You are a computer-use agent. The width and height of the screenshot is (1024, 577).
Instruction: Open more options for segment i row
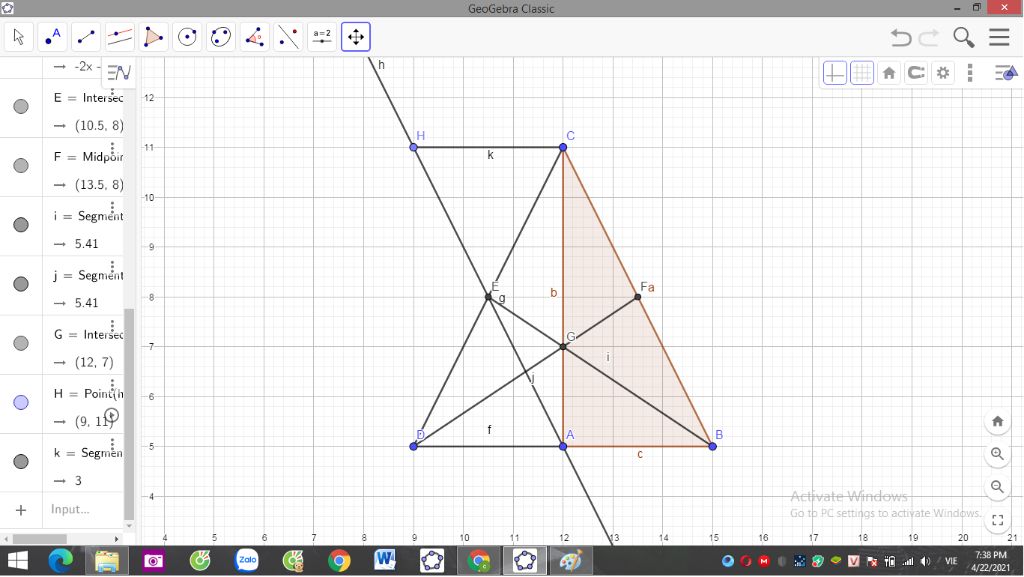[x=112, y=208]
